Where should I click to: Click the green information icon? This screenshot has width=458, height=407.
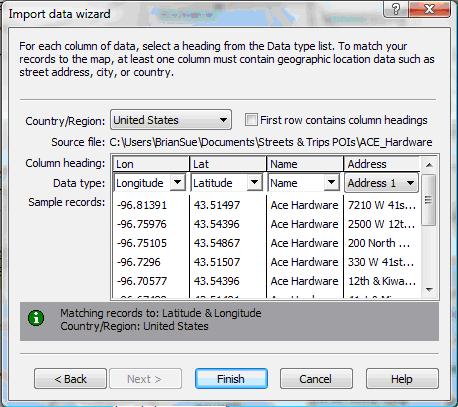tap(36, 318)
